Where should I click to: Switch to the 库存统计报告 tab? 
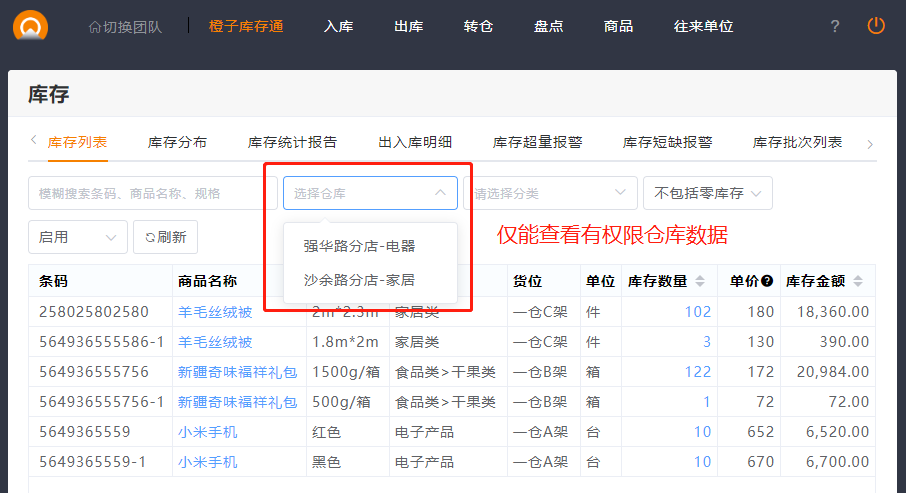coord(292,142)
